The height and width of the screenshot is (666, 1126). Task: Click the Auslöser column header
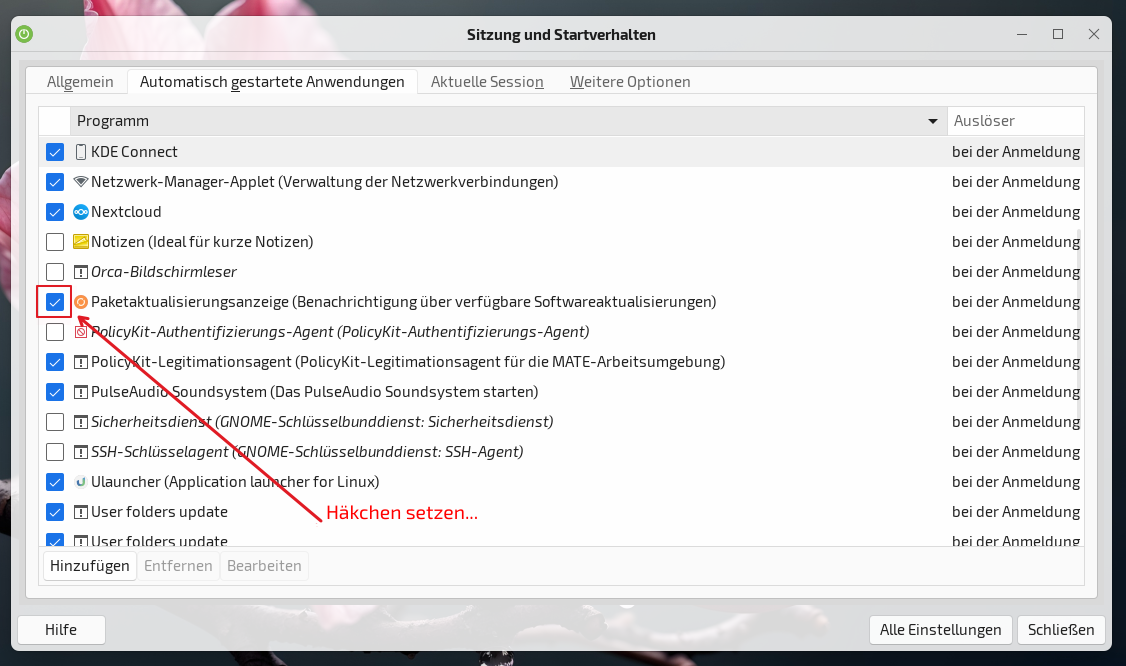click(x=1014, y=121)
